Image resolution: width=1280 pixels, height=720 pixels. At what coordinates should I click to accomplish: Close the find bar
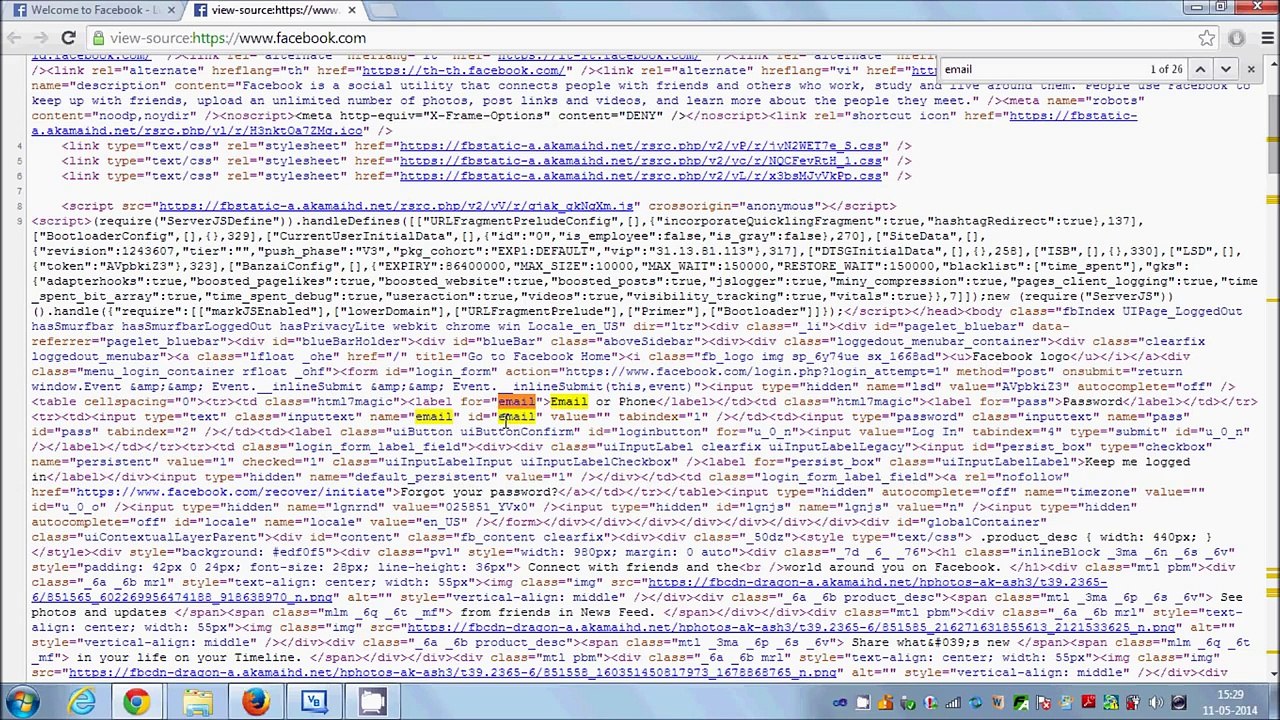point(1251,69)
